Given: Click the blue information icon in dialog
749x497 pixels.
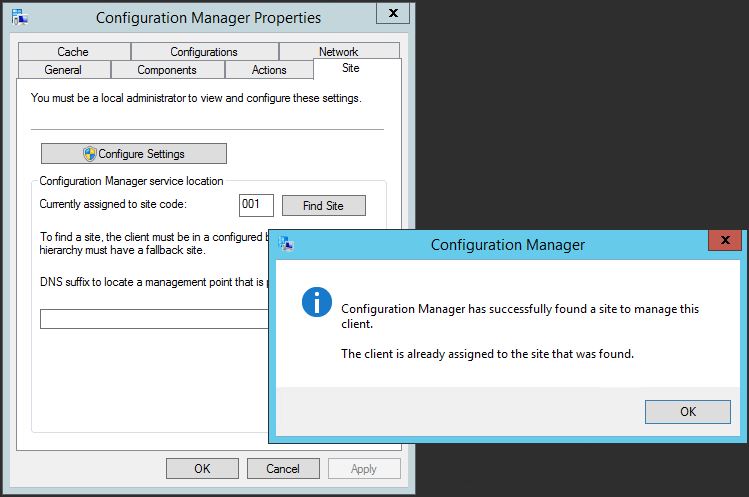Looking at the screenshot, I should [x=317, y=302].
